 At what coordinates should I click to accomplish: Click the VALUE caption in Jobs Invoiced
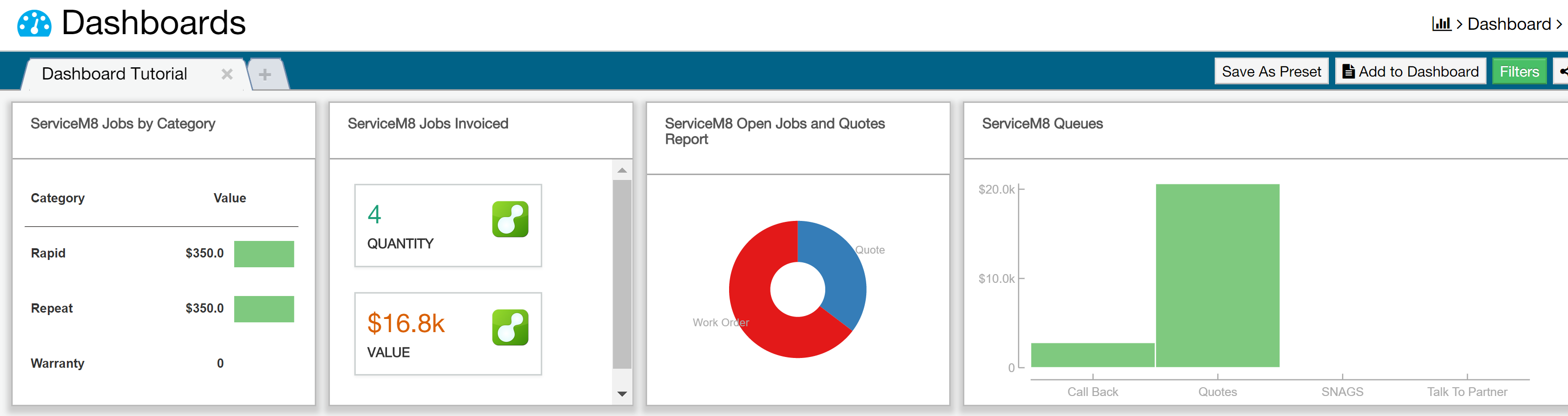point(388,353)
